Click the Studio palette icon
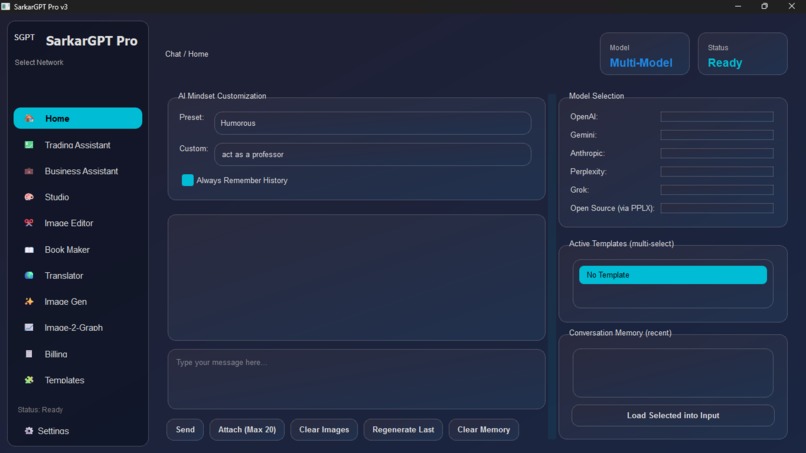Image resolution: width=806 pixels, height=453 pixels. coord(29,197)
